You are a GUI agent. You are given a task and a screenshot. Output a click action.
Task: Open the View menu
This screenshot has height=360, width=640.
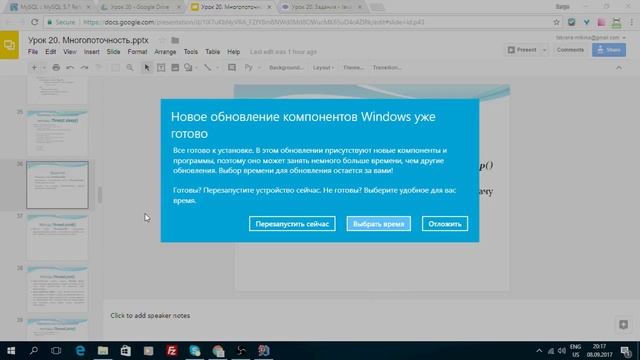point(70,52)
